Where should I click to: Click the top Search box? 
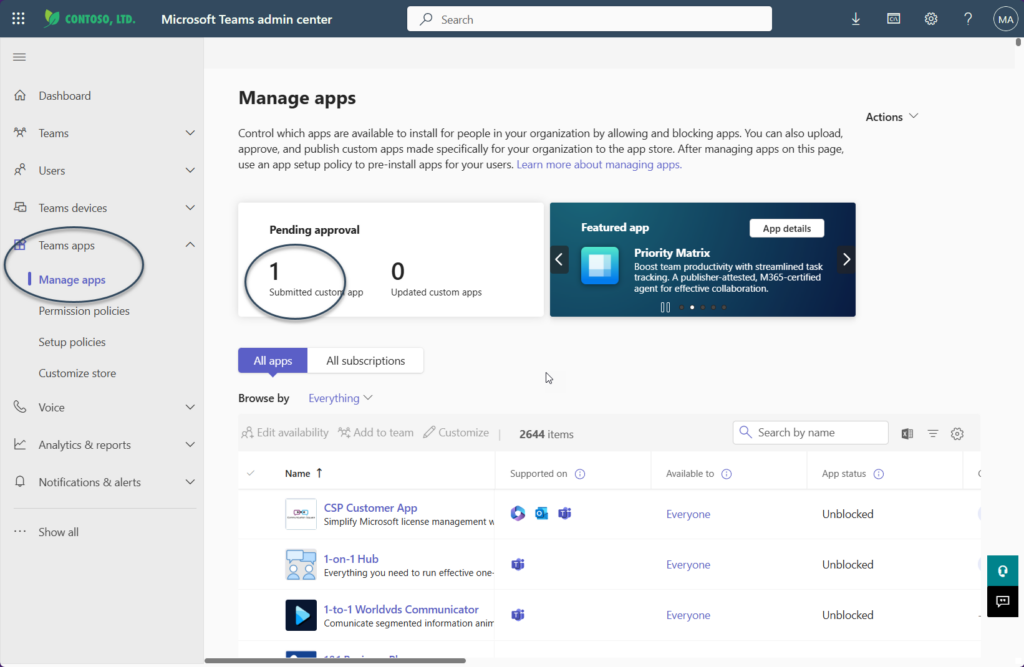click(x=589, y=19)
